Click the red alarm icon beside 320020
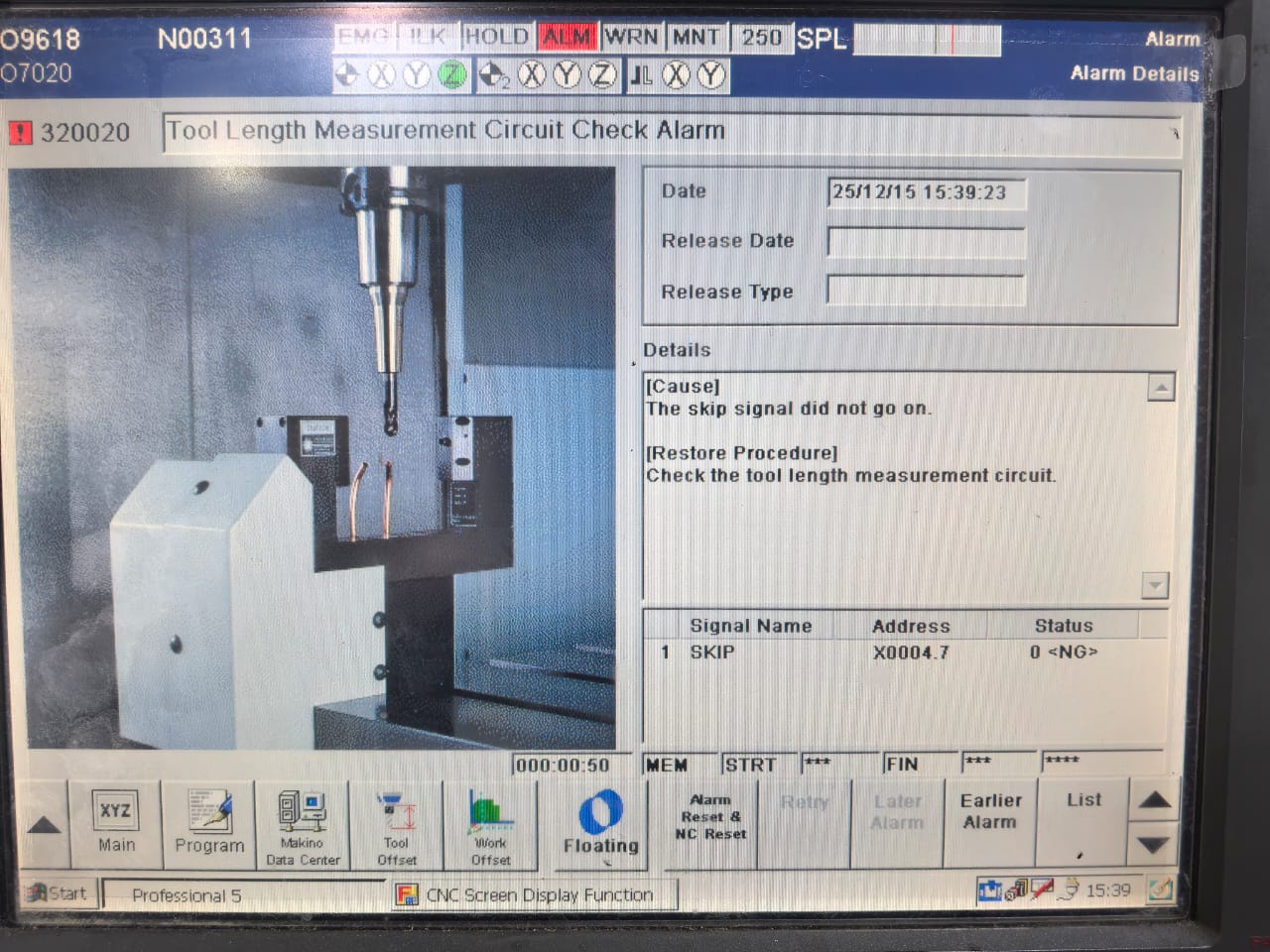Screen dimensions: 1270x952 [20, 132]
